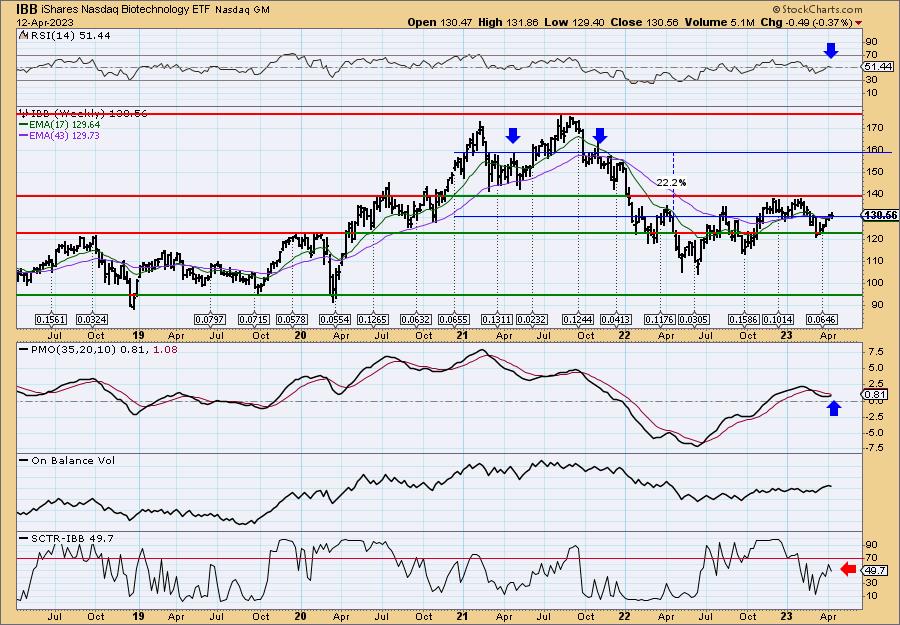Click the 0.0324 dividend value

92,319
